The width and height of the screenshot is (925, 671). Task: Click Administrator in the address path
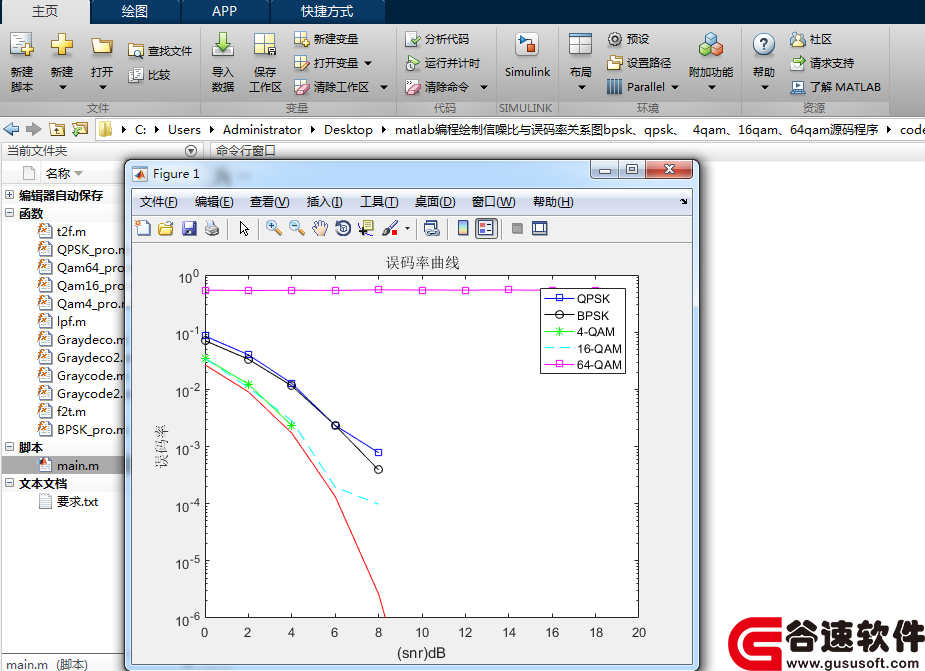tap(262, 130)
